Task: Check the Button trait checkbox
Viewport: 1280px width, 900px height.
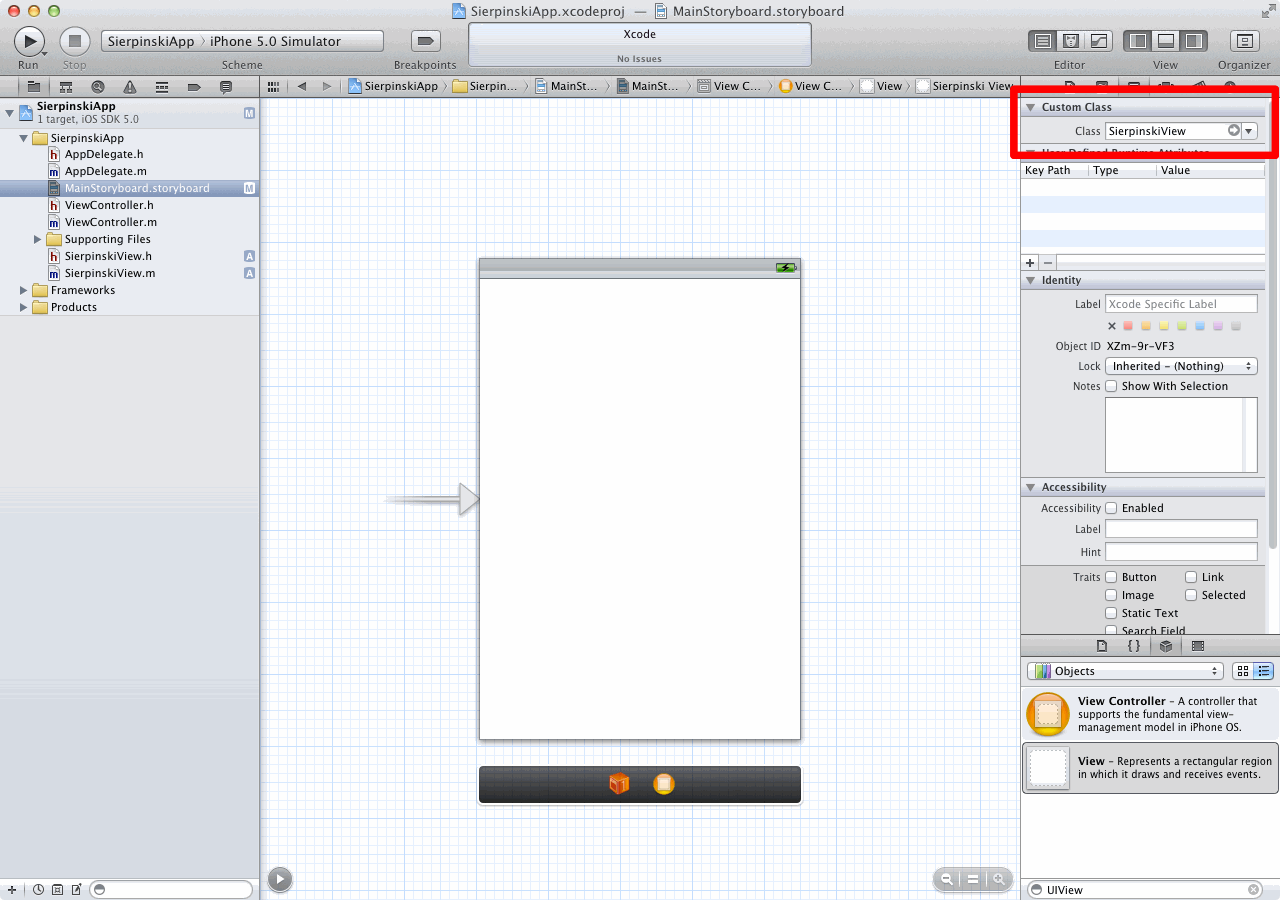Action: (1111, 577)
